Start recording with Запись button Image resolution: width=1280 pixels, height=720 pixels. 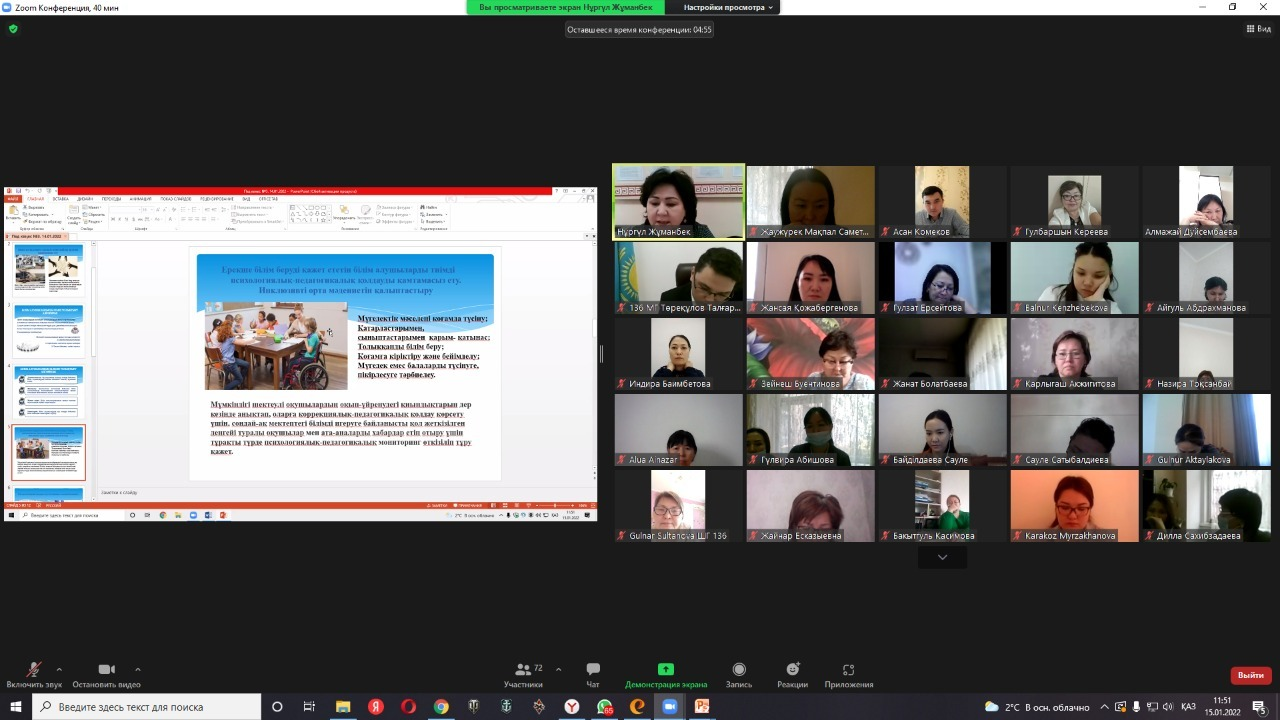click(739, 674)
